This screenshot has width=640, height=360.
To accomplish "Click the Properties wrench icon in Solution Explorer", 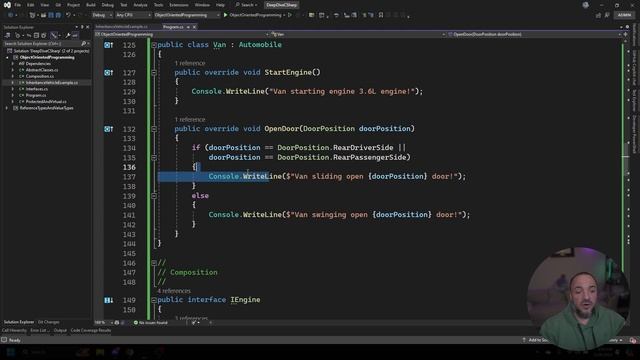I will coord(68,36).
